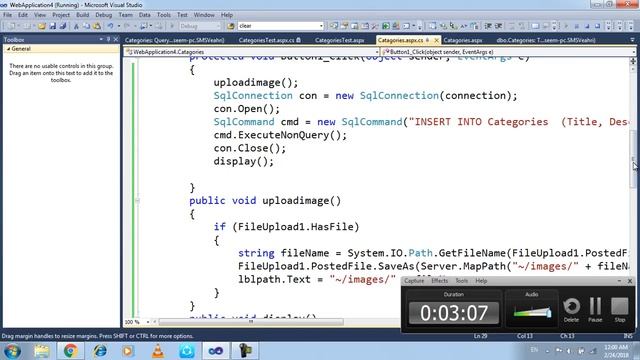The image size is (640, 360).
Task: Switch to the CategoriesTest.aspx.cs tab
Action: 269,40
